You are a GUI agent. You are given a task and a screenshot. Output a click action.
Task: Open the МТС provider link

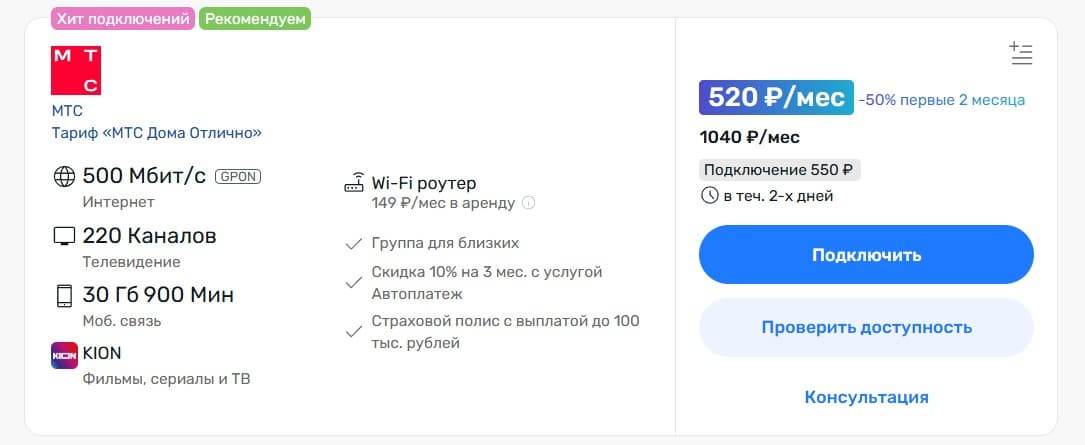pos(67,111)
